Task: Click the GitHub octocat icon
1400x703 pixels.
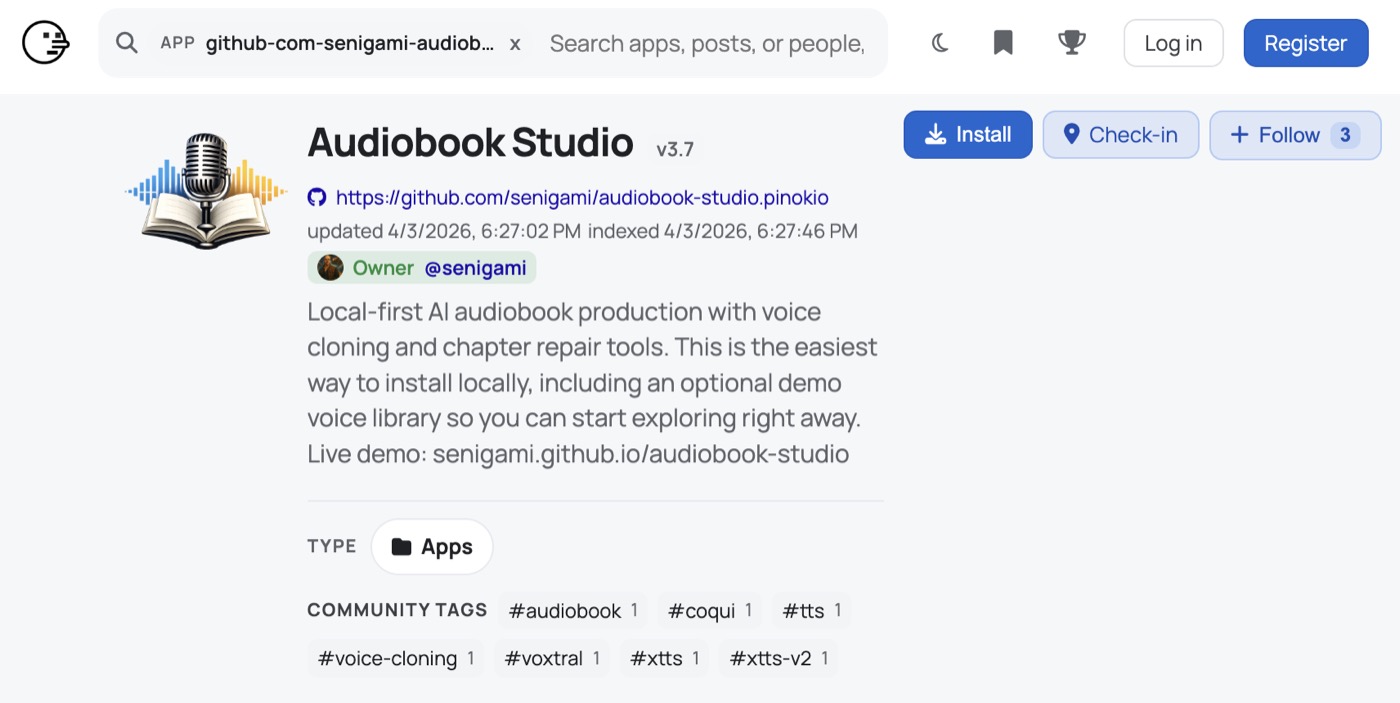Action: pos(317,197)
